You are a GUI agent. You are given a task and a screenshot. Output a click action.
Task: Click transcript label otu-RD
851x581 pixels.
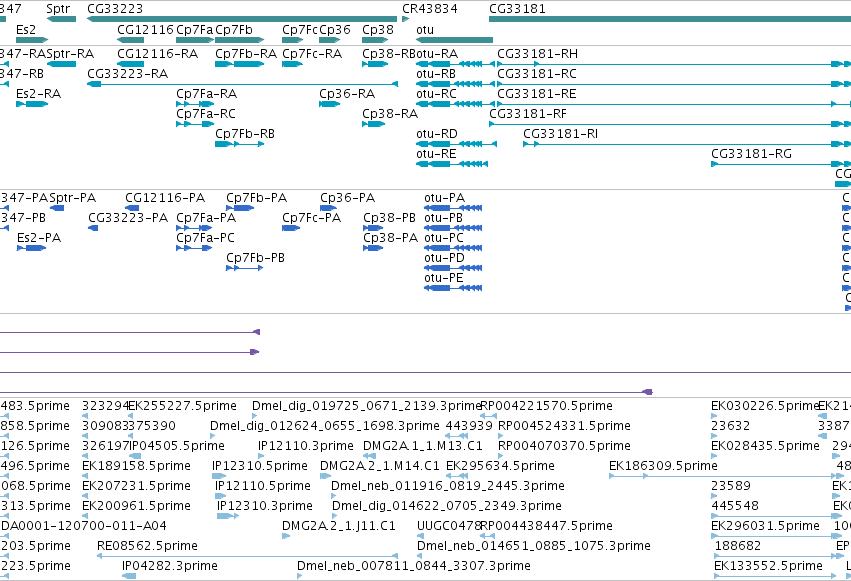[437, 134]
